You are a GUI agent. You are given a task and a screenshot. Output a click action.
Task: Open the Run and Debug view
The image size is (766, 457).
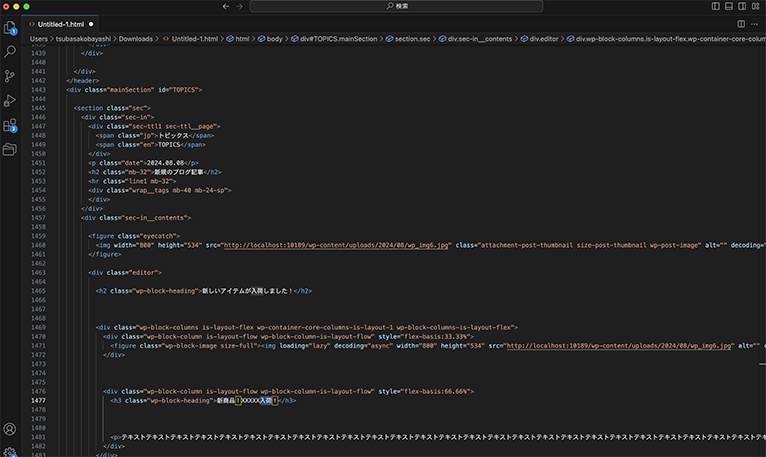[x=10, y=100]
